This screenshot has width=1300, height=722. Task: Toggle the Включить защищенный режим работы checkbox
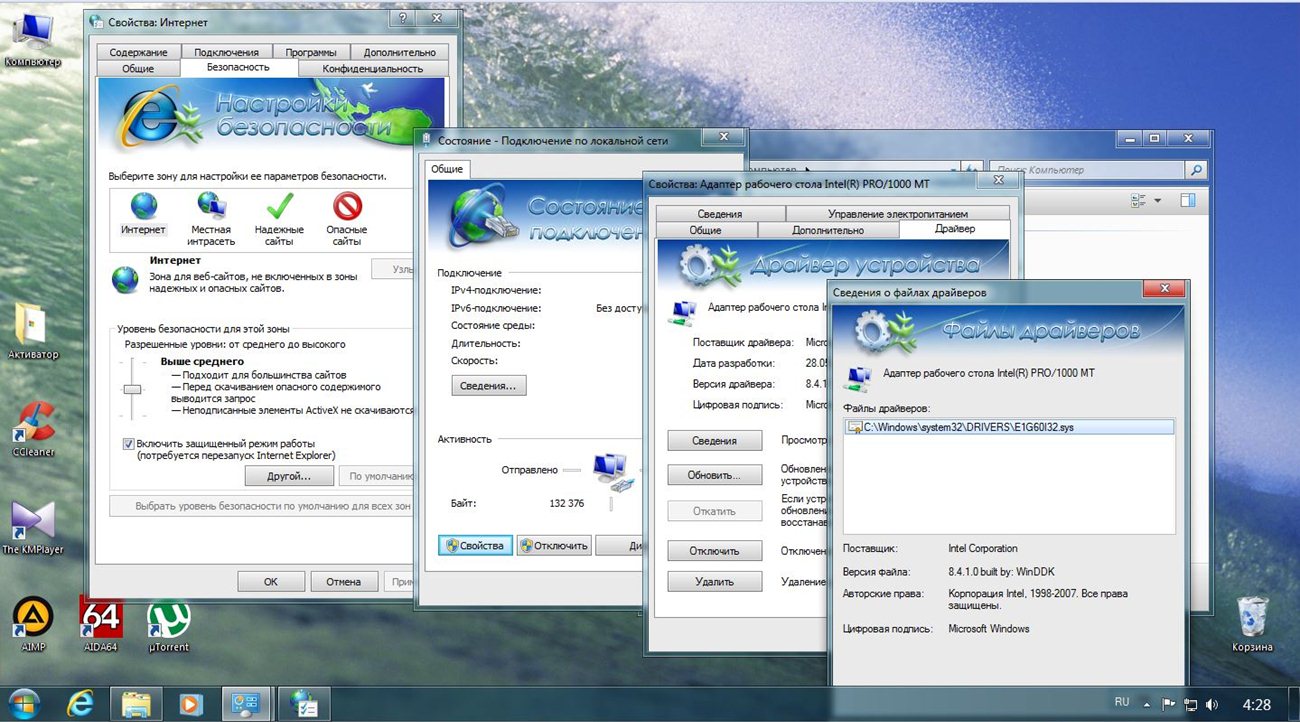click(128, 443)
